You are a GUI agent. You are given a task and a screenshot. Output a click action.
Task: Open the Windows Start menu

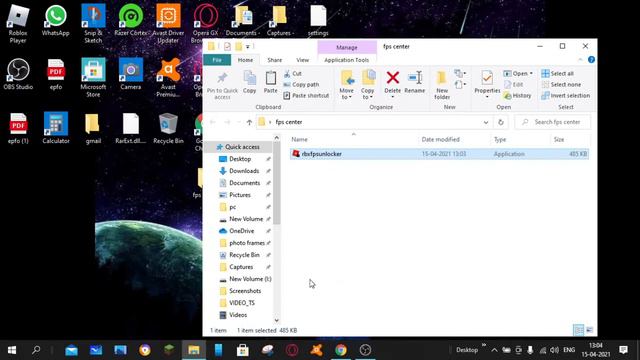[12, 350]
